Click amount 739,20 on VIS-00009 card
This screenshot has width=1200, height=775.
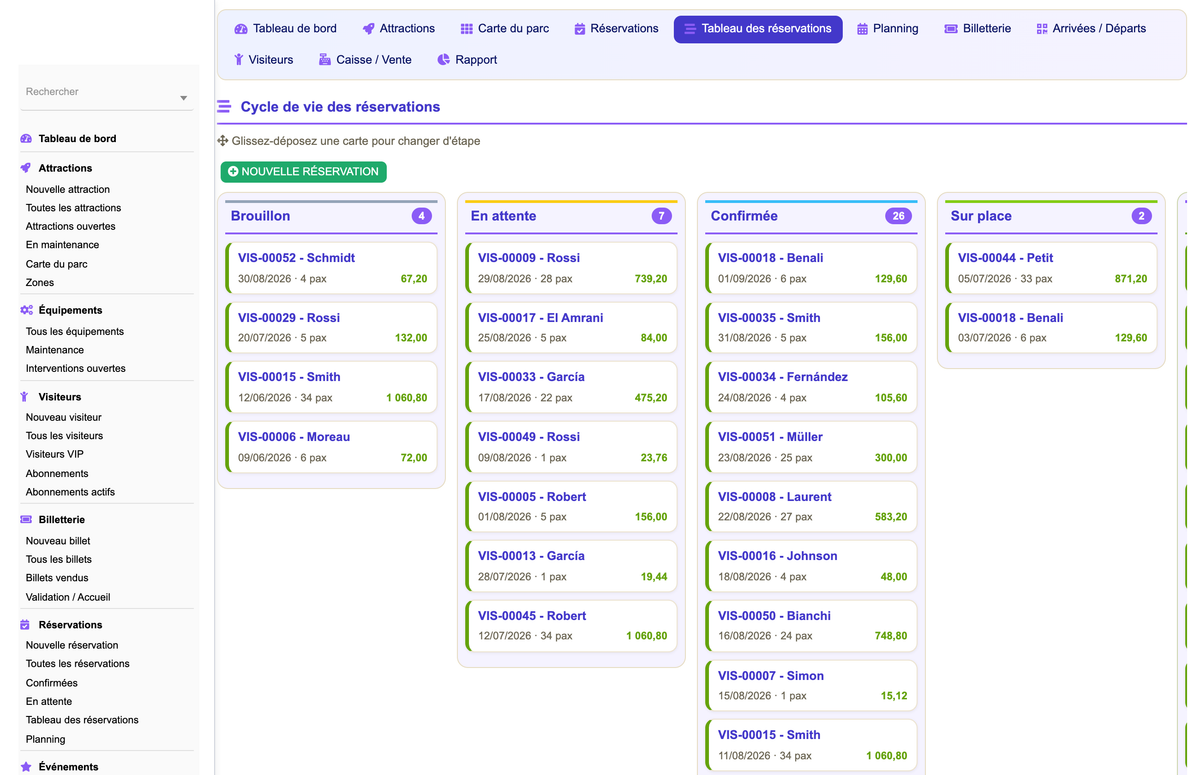pyautogui.click(x=651, y=279)
